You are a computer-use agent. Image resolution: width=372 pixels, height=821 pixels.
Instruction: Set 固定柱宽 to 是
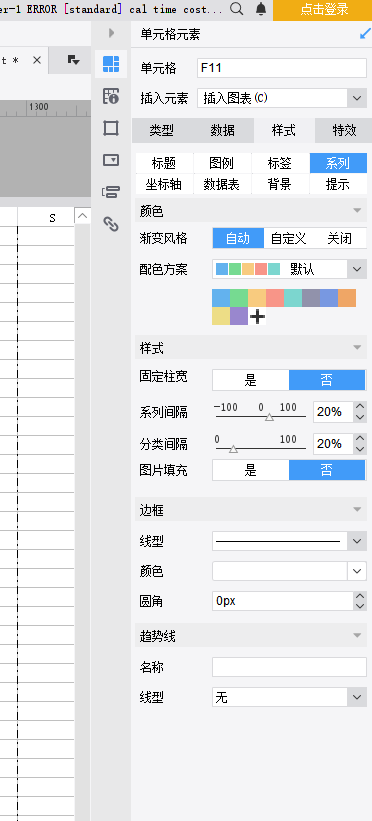250,380
